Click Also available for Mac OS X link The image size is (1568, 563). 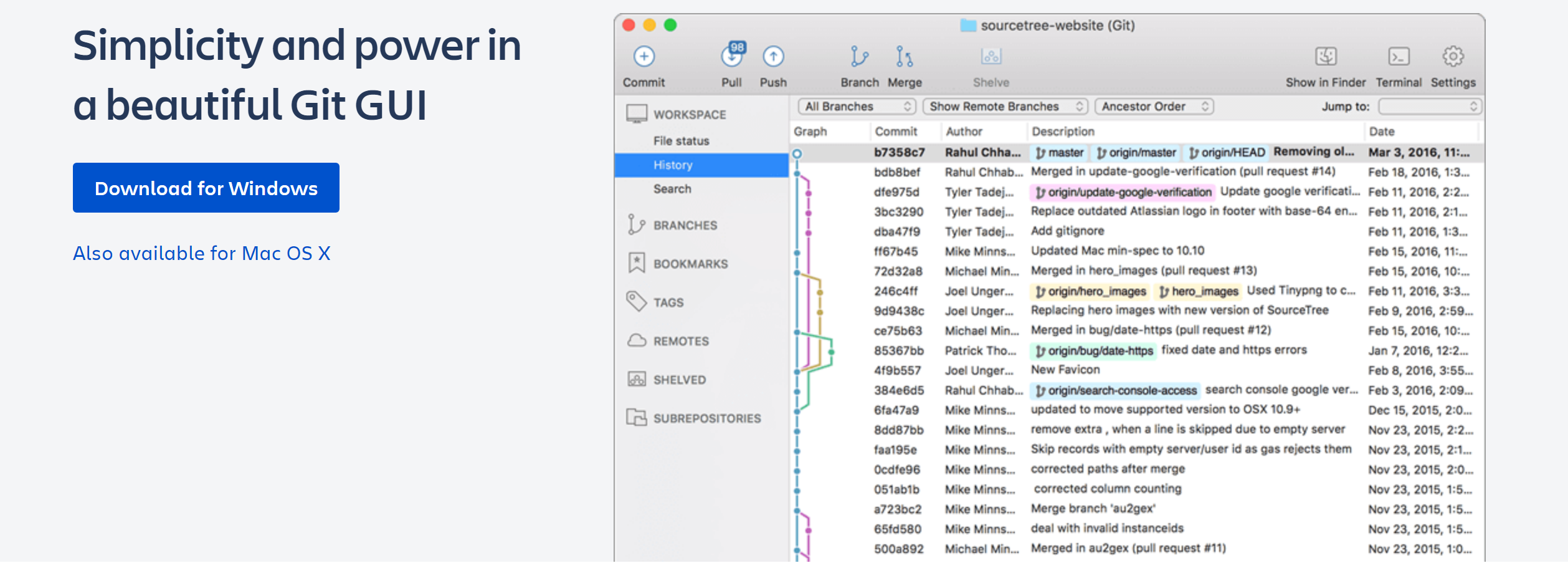[202, 253]
